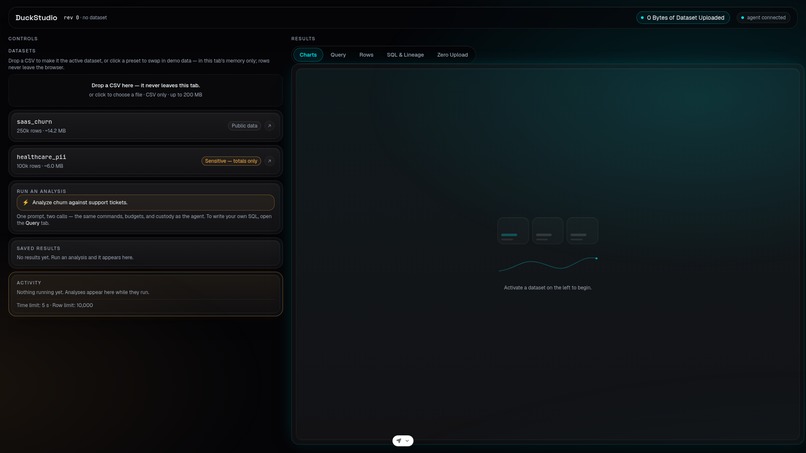Click the Public data badge
This screenshot has height=453, width=806.
tap(244, 126)
